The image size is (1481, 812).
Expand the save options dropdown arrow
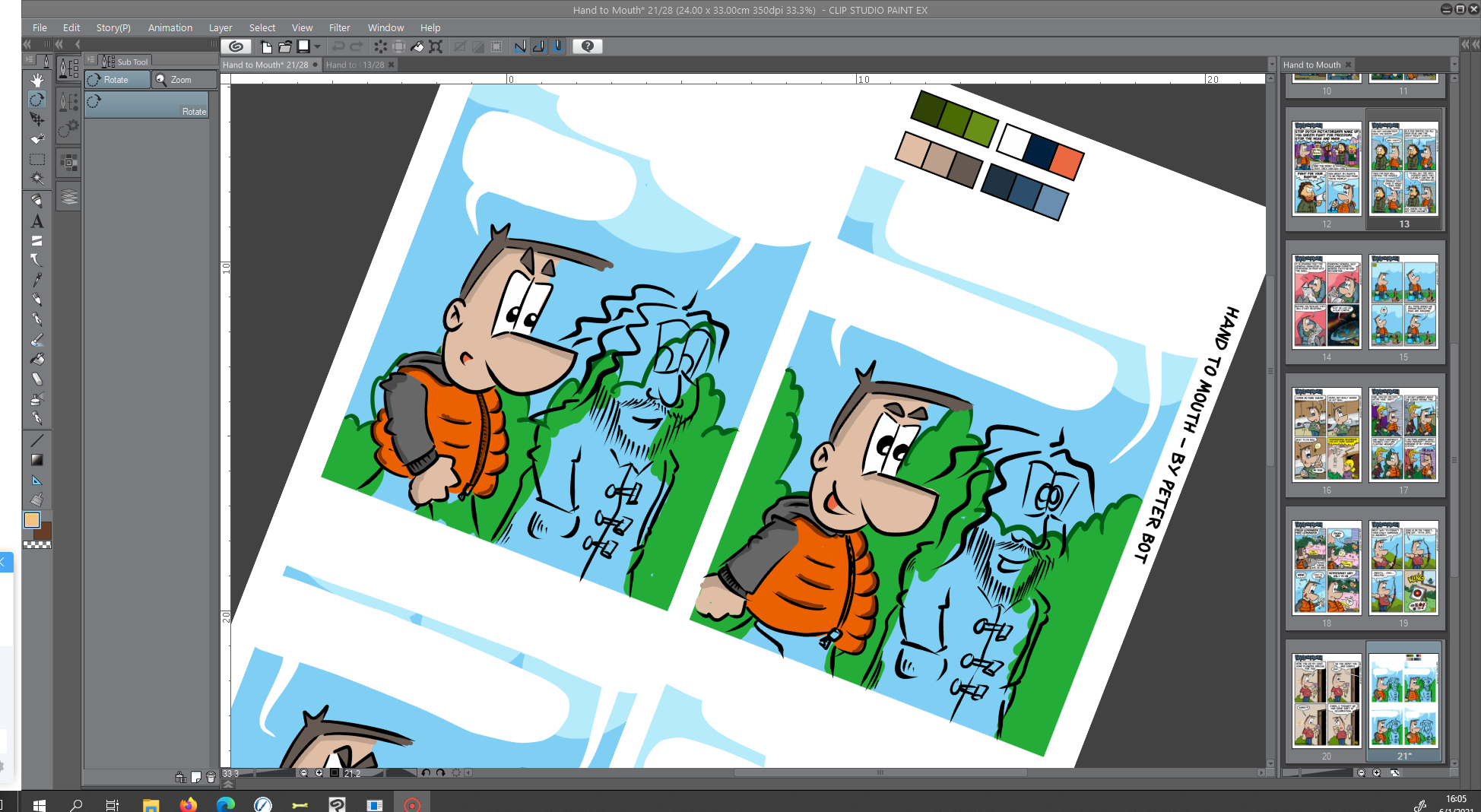pyautogui.click(x=318, y=46)
